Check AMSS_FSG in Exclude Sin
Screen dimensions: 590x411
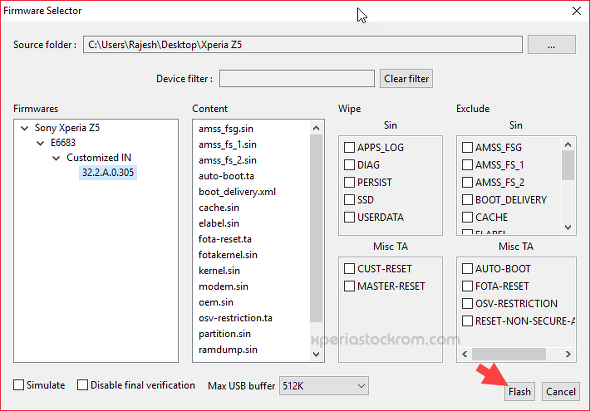pyautogui.click(x=467, y=147)
